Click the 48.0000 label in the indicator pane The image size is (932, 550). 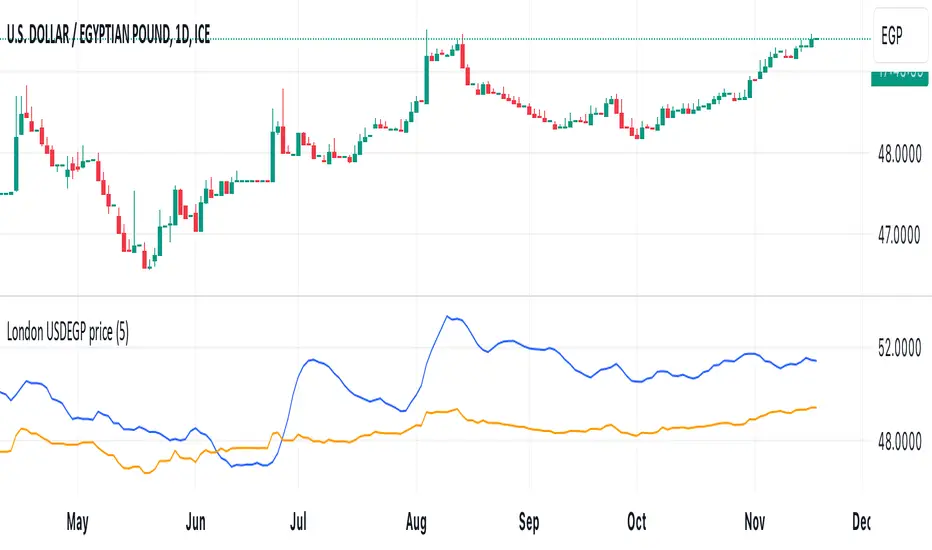pos(898,440)
